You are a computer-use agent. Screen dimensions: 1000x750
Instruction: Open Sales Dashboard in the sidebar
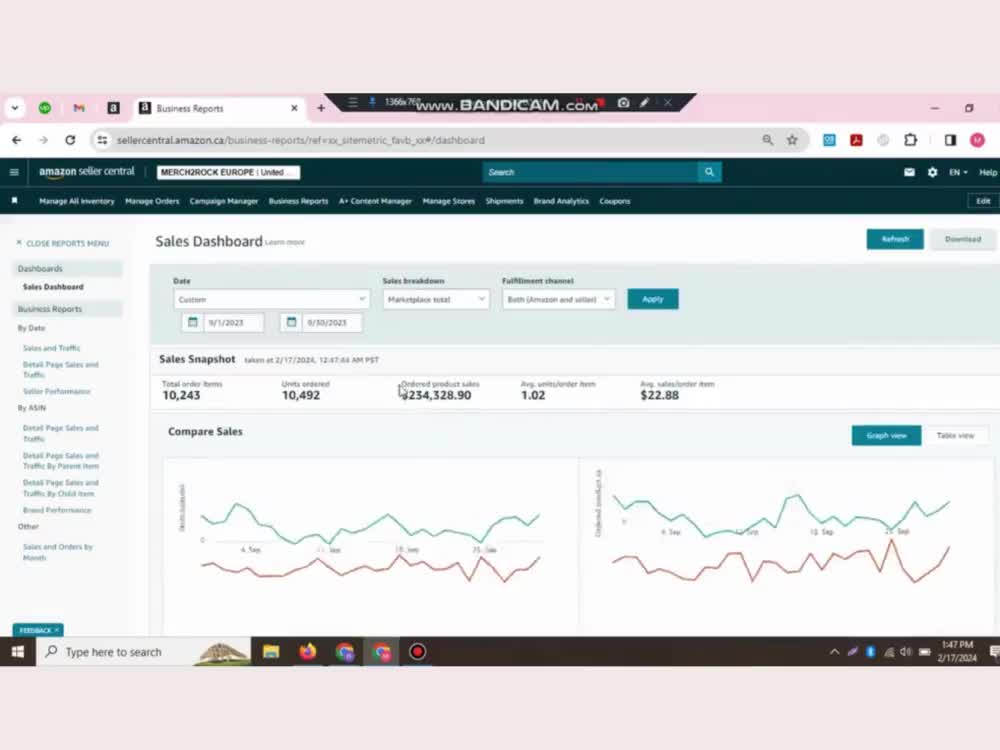(x=54, y=287)
